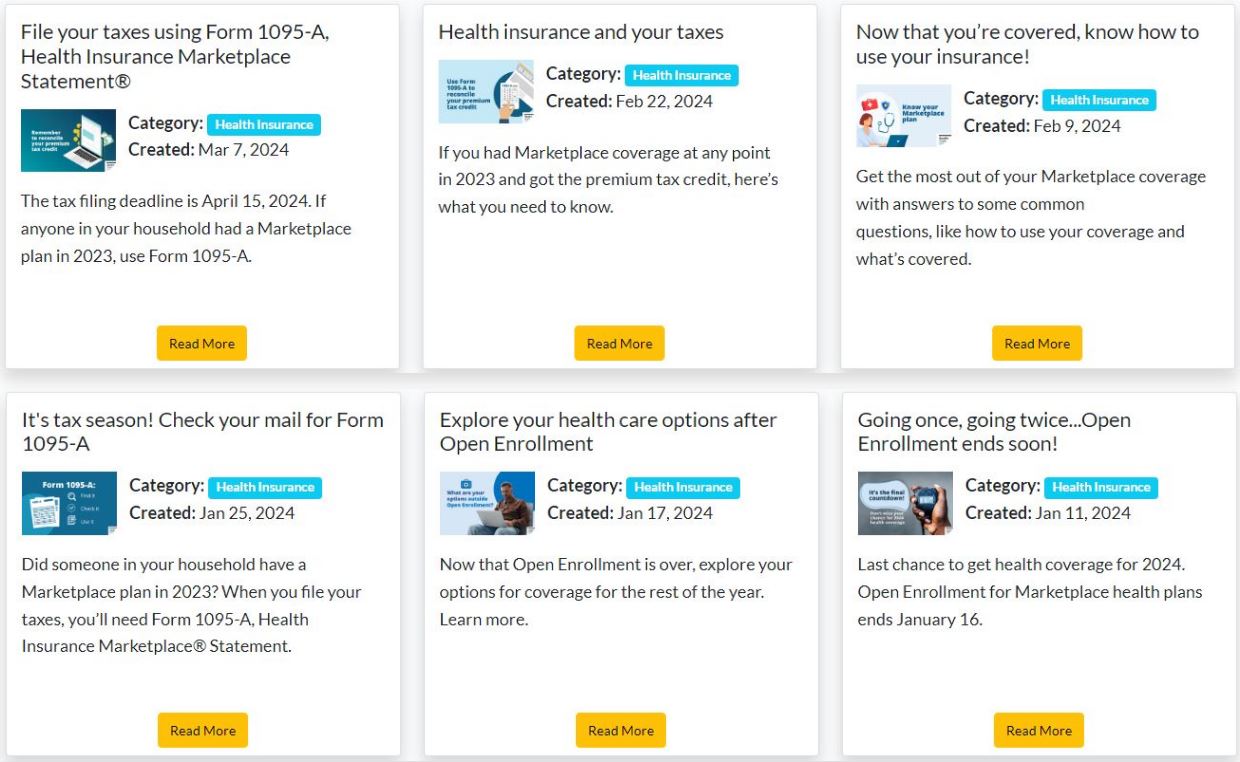Click Read More on the Open Enrollment options card
This screenshot has height=762, width=1240.
tap(620, 730)
